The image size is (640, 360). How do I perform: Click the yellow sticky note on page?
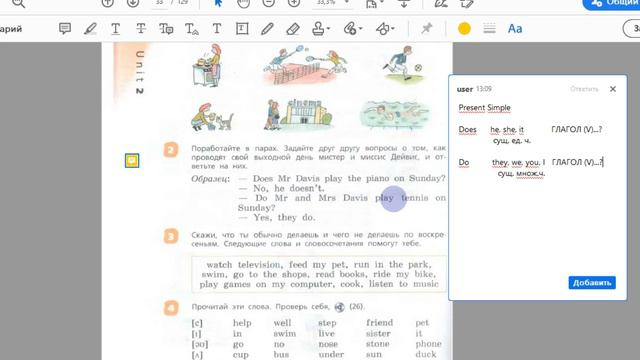pos(132,160)
